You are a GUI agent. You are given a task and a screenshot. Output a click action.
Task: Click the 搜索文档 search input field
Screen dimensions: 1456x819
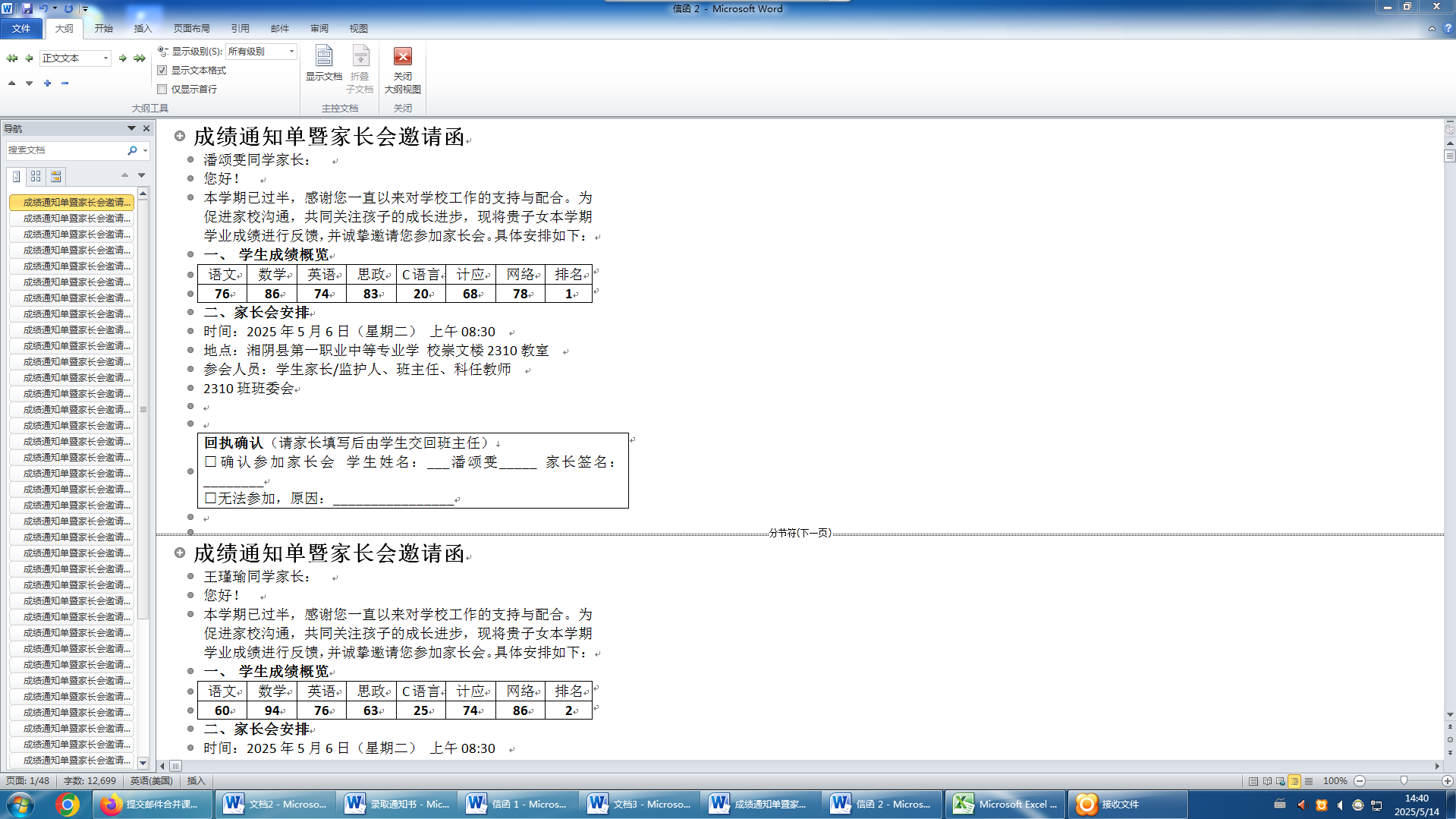coord(65,150)
